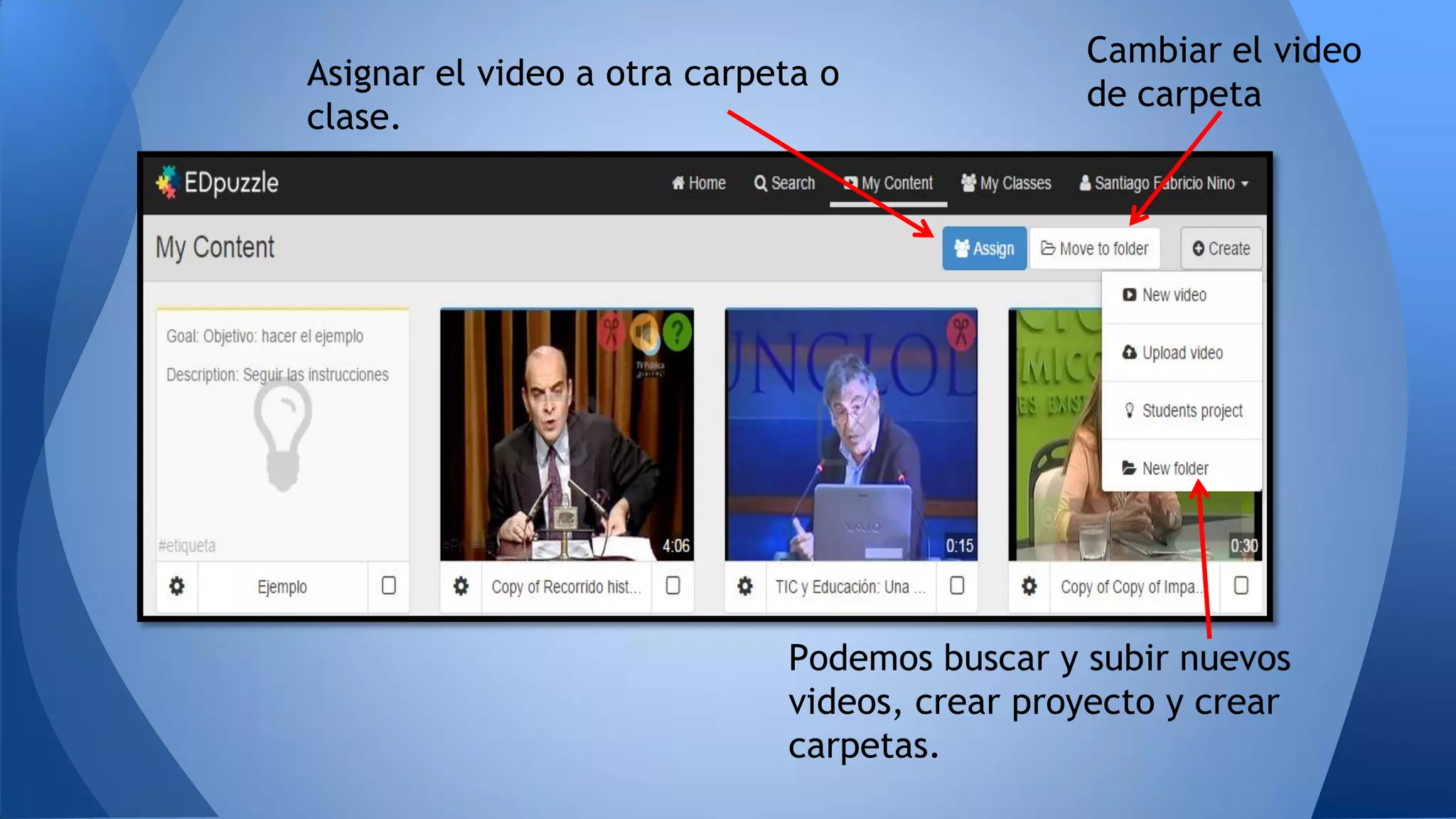Click the EDpuzzle brand name text
Image resolution: width=1456 pixels, height=819 pixels.
tap(231, 183)
